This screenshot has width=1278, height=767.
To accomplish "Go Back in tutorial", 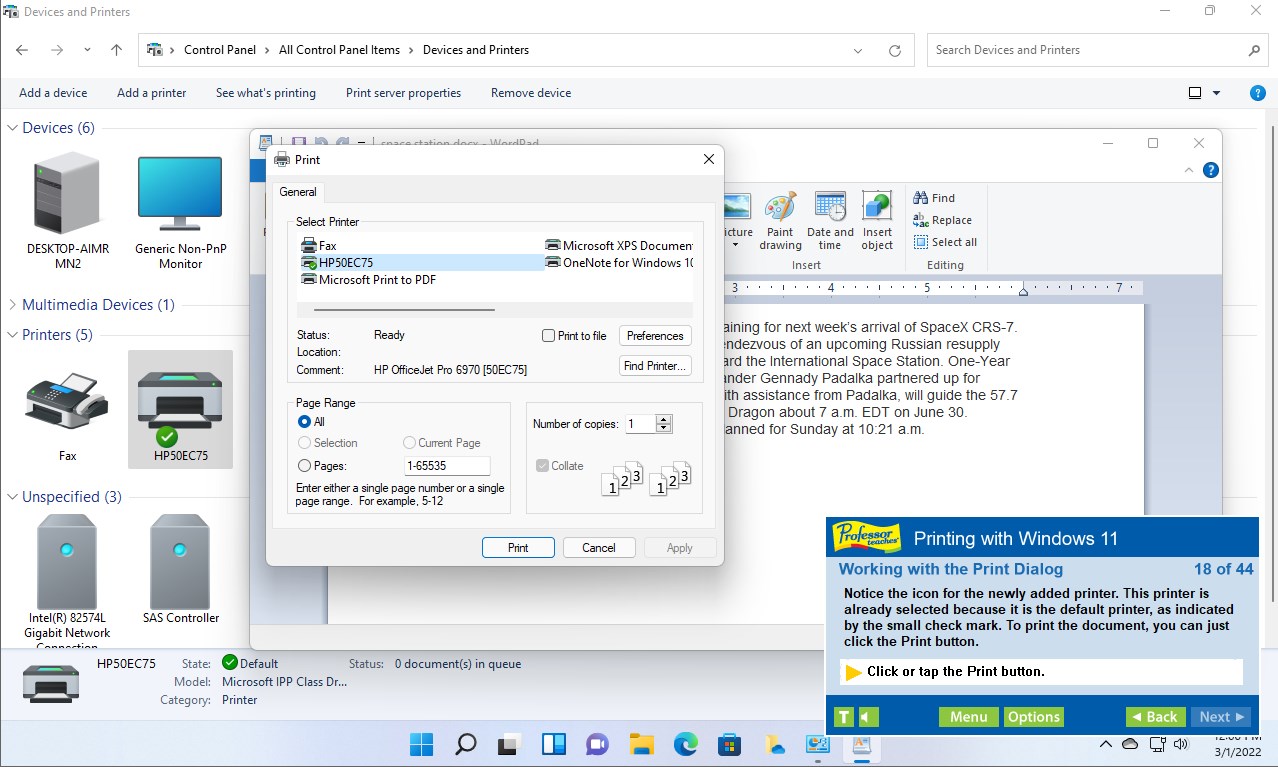I will pyautogui.click(x=1155, y=717).
